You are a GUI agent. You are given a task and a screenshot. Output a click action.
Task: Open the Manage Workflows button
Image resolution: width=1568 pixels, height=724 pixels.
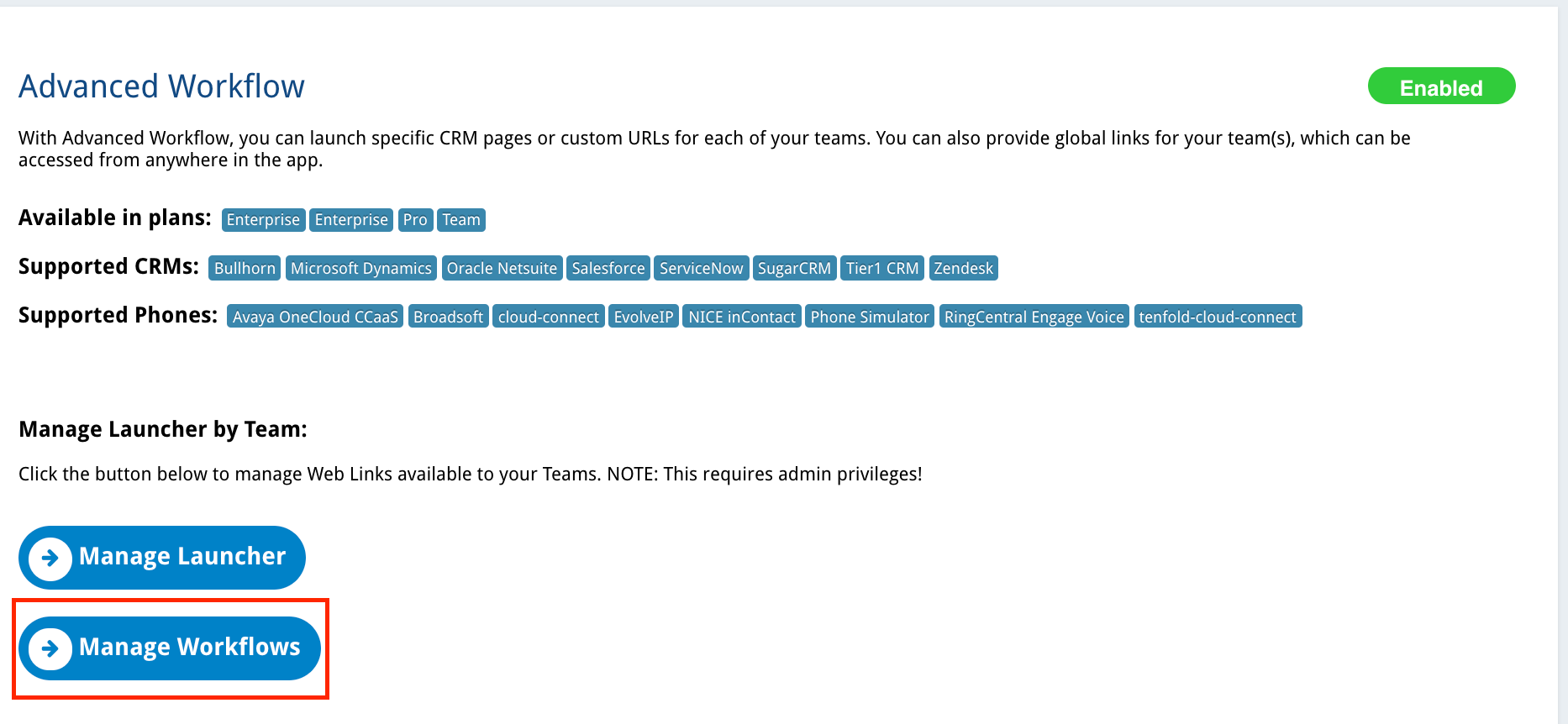click(x=170, y=648)
